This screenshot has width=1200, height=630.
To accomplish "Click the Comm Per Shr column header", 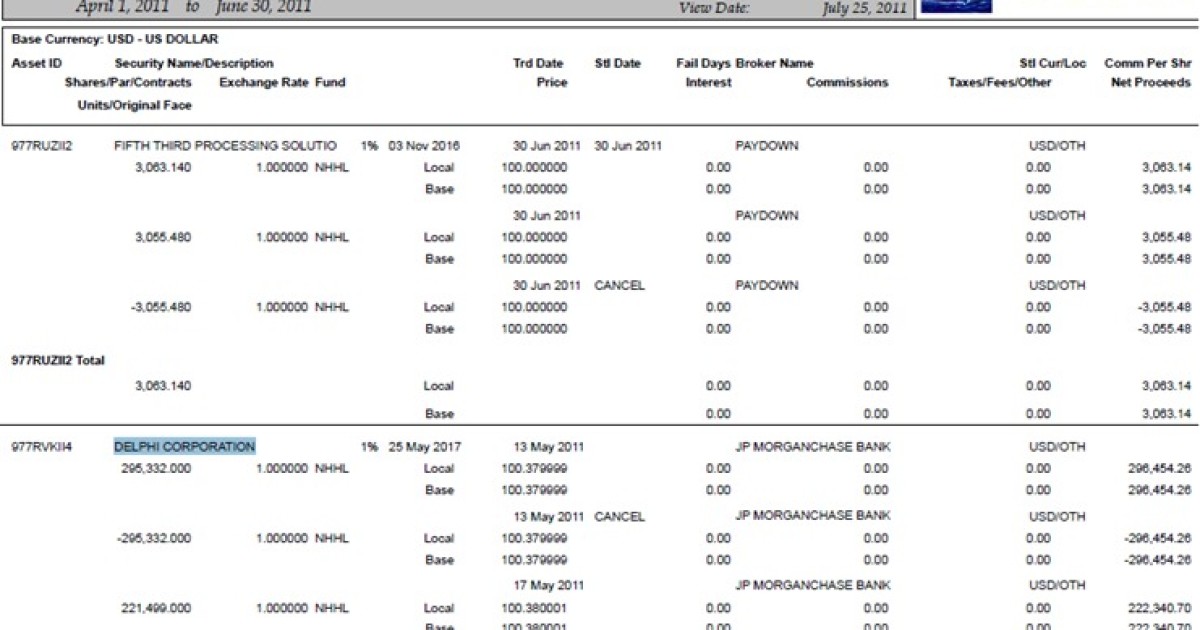I will coord(1148,63).
